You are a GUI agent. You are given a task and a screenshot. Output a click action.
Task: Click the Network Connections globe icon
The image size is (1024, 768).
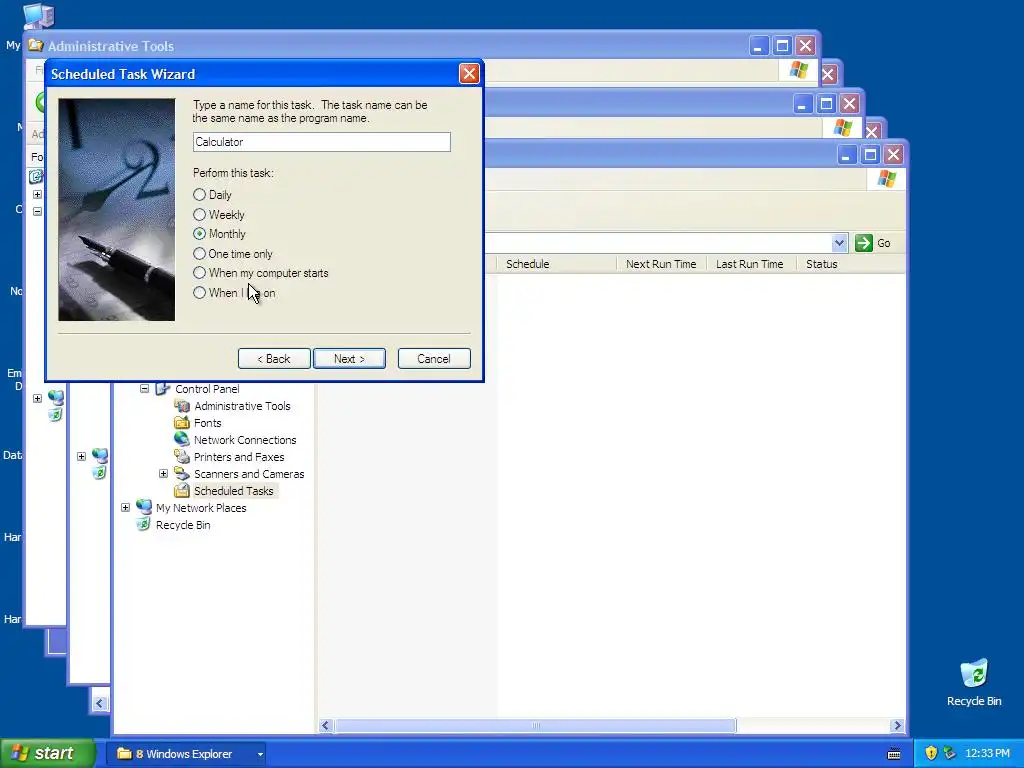182,440
